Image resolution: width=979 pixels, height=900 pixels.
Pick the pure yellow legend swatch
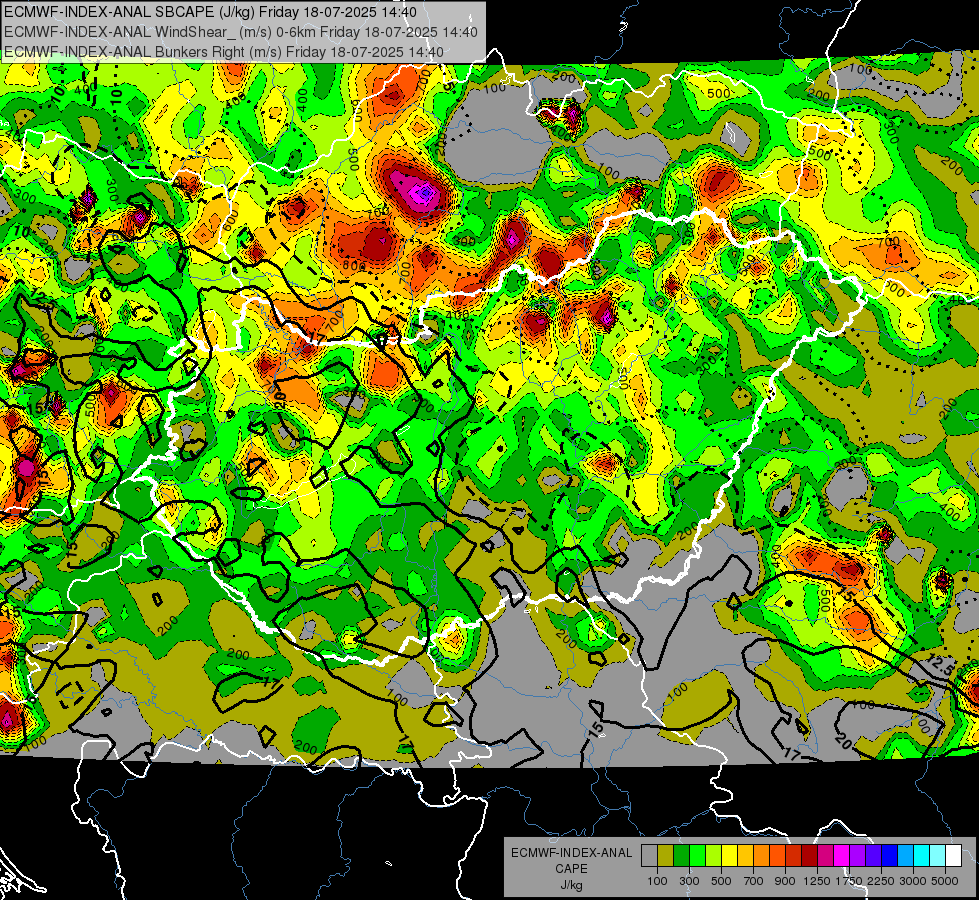point(729,856)
